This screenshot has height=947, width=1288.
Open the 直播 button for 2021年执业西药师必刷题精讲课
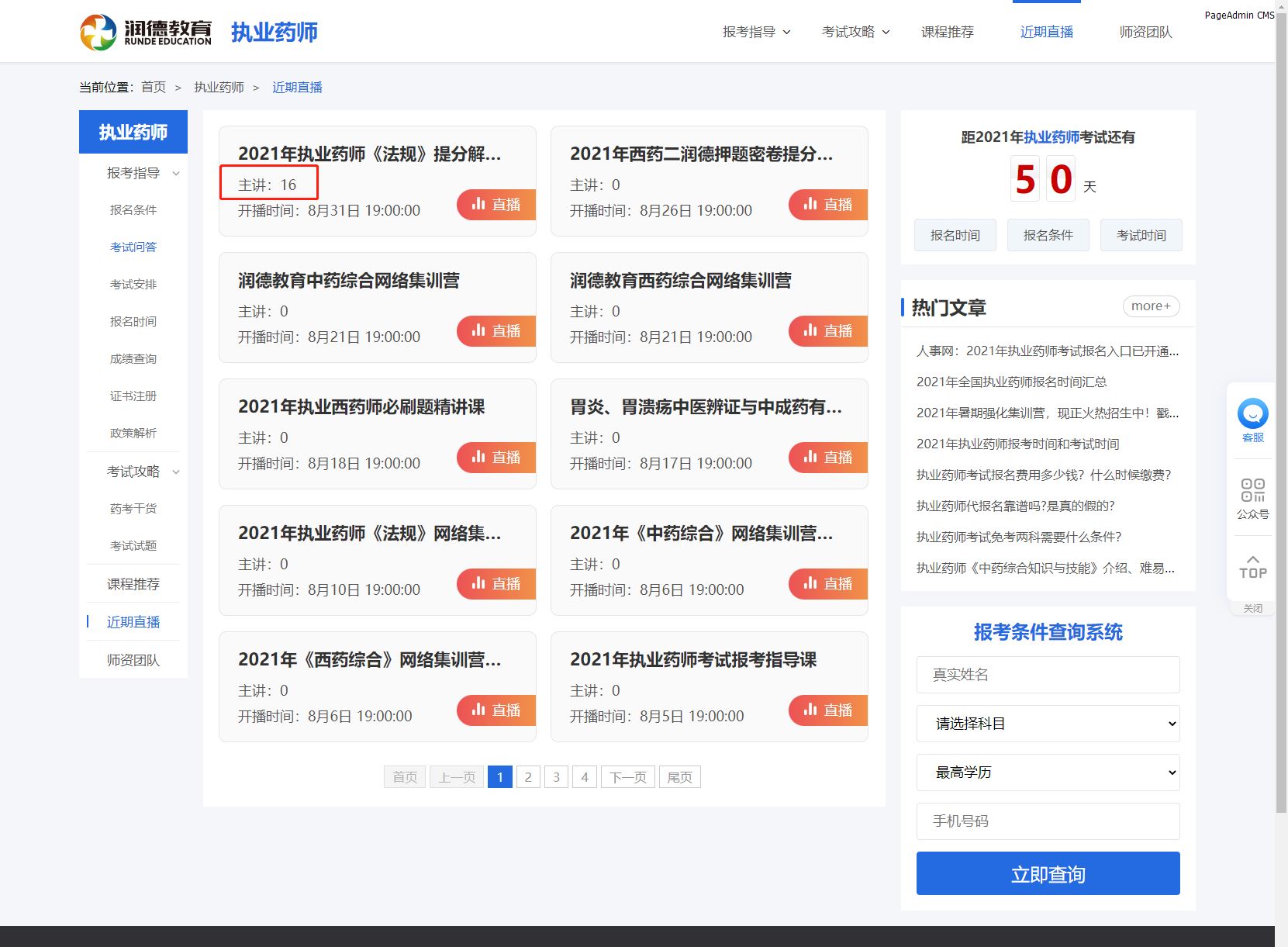coord(496,458)
